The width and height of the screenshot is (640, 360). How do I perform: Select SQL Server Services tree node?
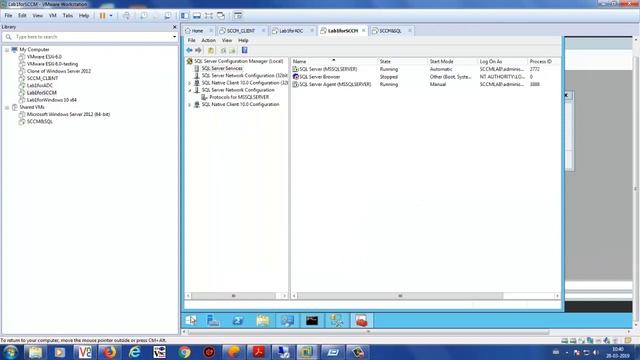[x=222, y=69]
